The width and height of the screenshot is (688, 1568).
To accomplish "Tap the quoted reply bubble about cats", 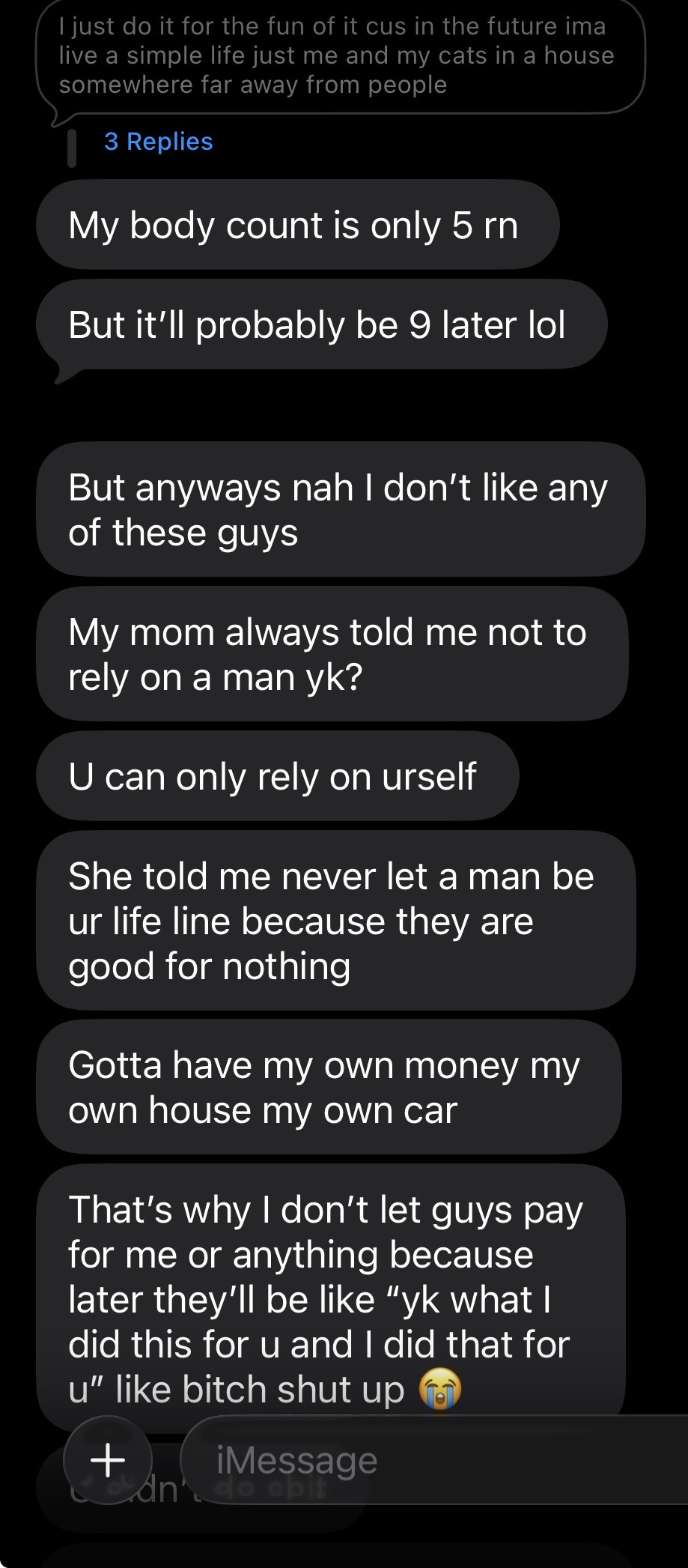I will coord(341,57).
